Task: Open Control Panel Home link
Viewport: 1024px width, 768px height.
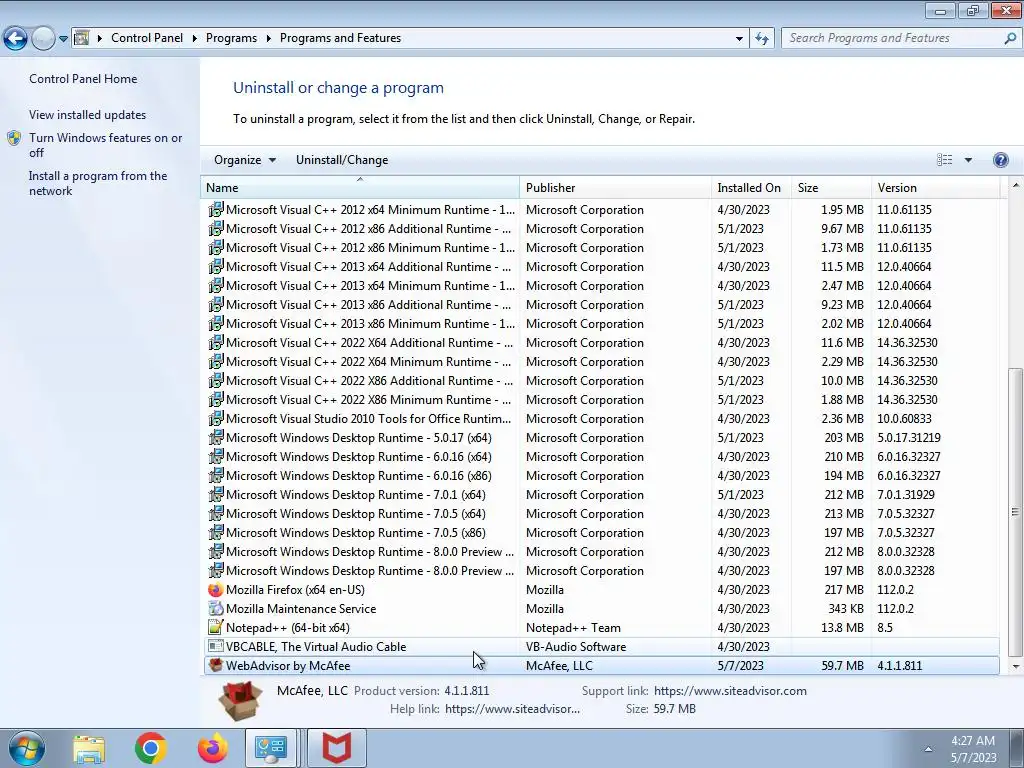Action: 83,78
